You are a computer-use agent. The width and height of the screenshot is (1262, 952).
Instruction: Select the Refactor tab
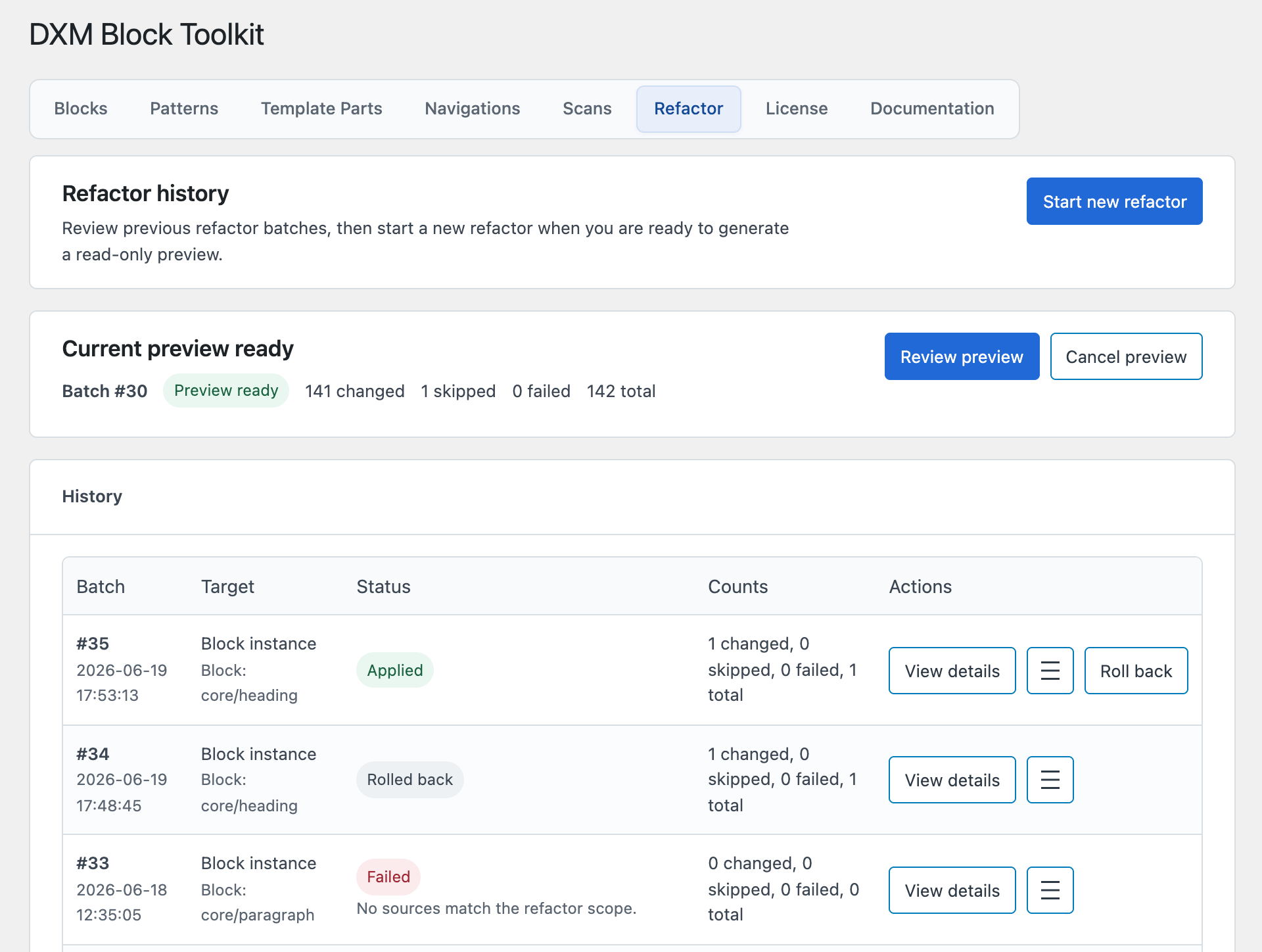688,108
